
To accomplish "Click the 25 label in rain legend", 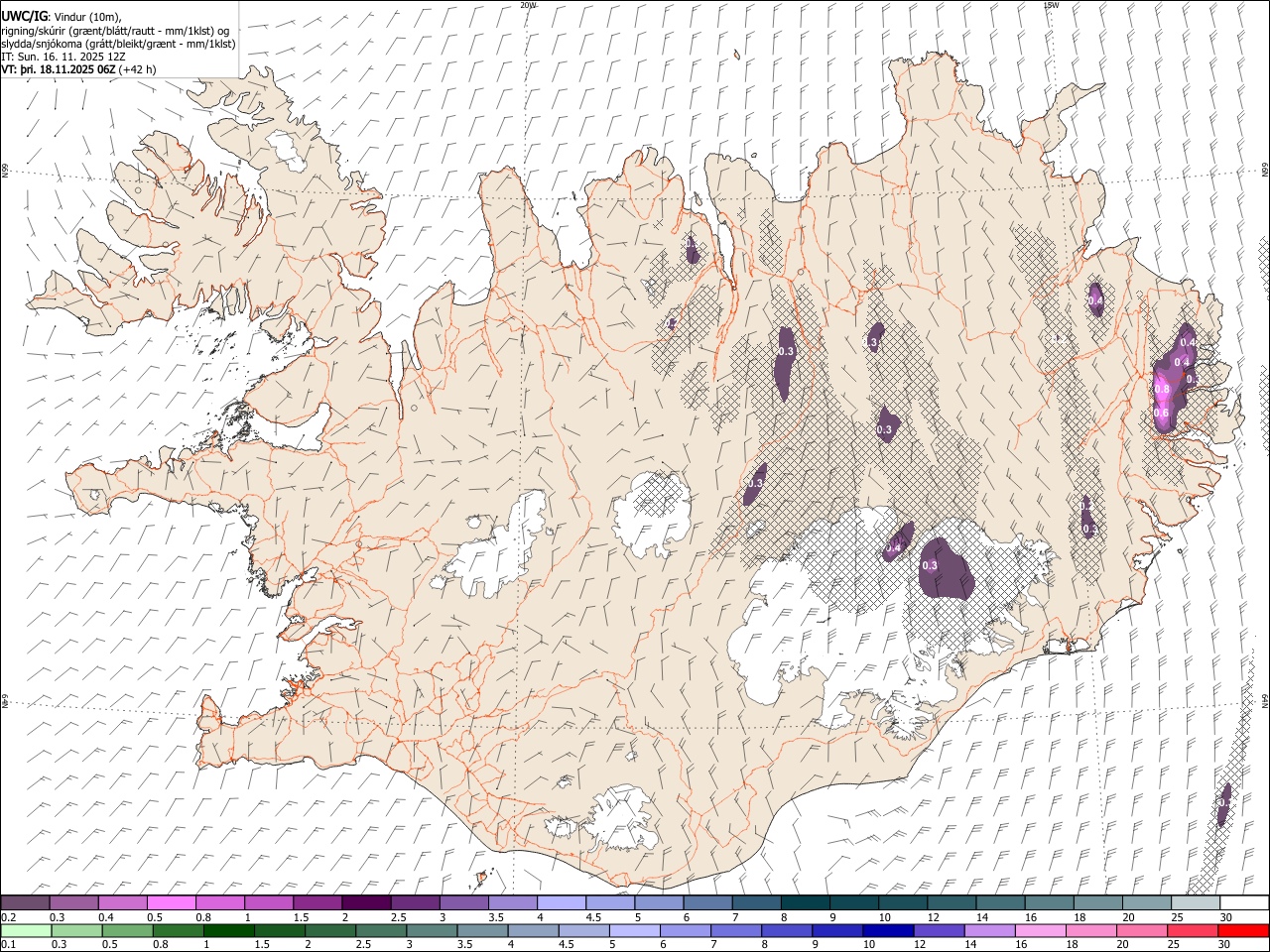I will pyautogui.click(x=1174, y=945).
